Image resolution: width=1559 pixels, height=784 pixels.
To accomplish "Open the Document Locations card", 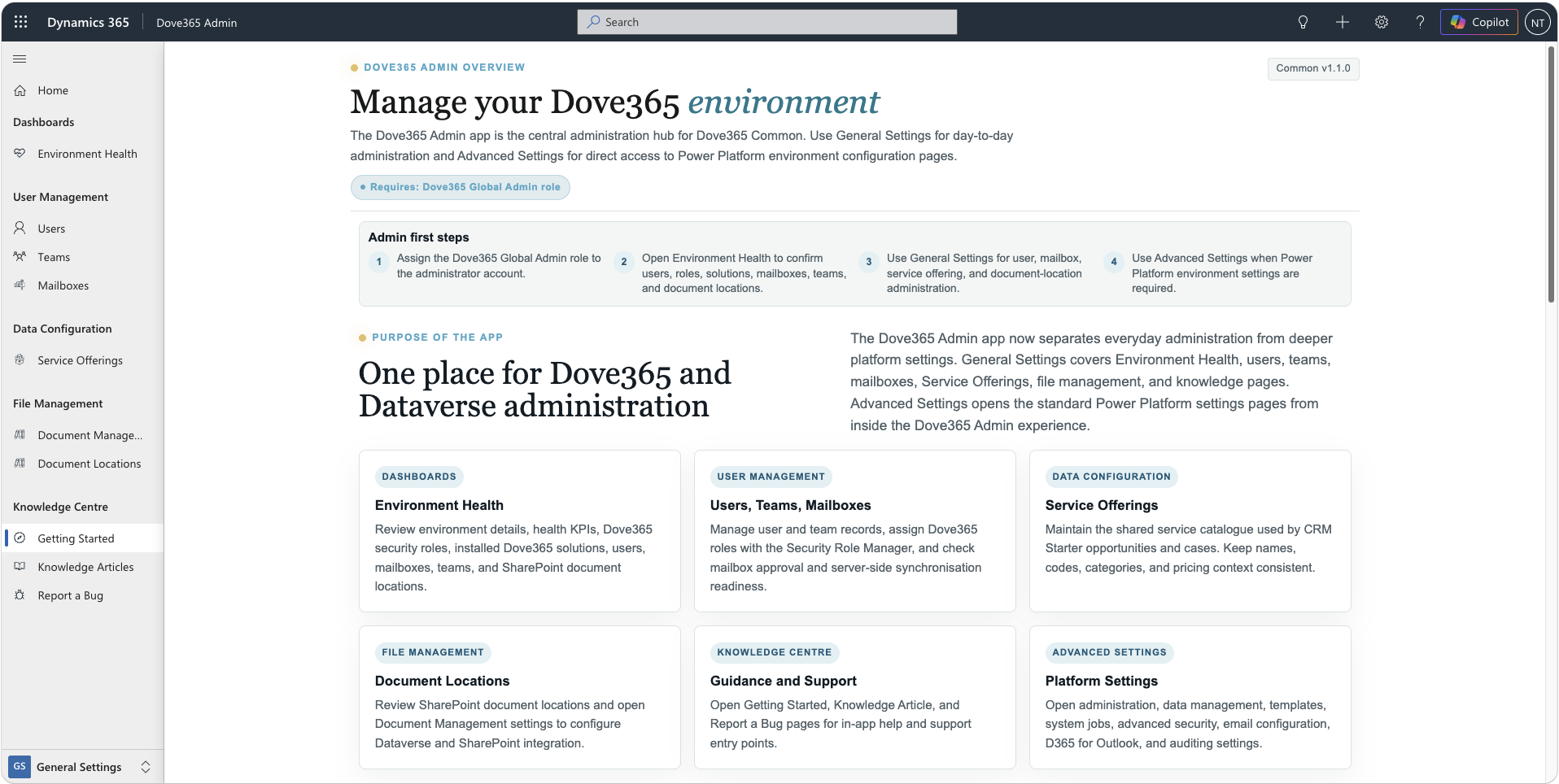I will (520, 697).
